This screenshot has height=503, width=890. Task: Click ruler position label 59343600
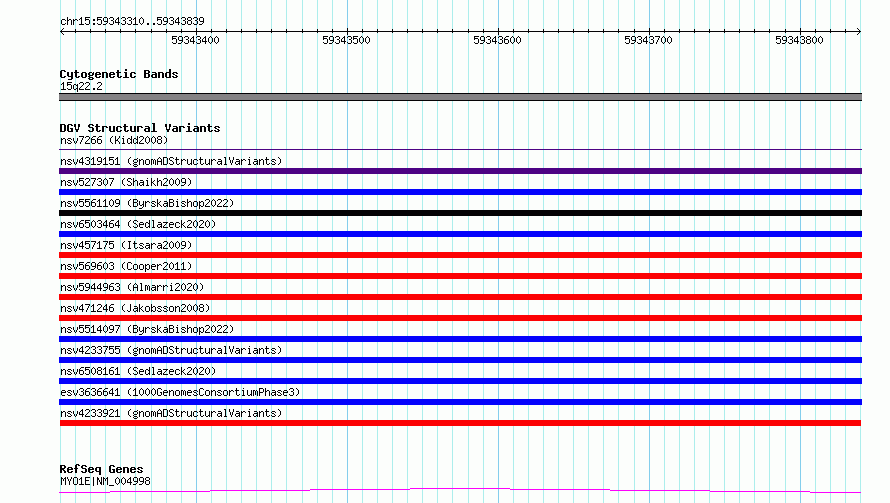[497, 40]
